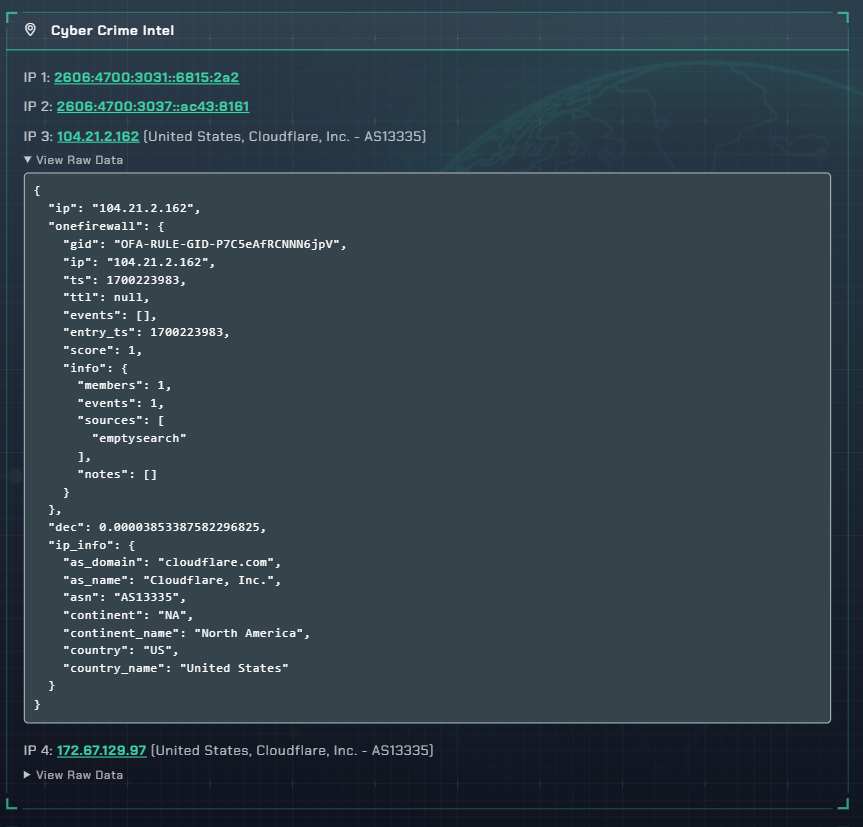Click the Cyber Crime Intel panel title
The width and height of the screenshot is (863, 827).
112,30
